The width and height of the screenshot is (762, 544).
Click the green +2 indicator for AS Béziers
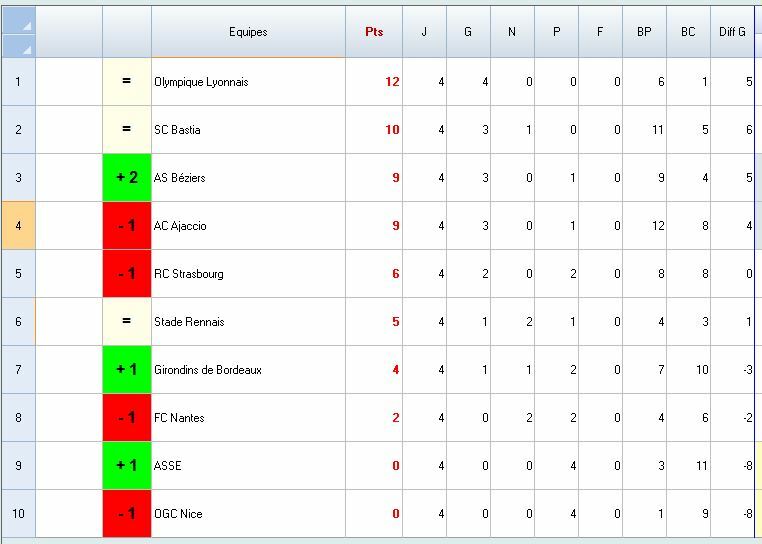click(127, 178)
